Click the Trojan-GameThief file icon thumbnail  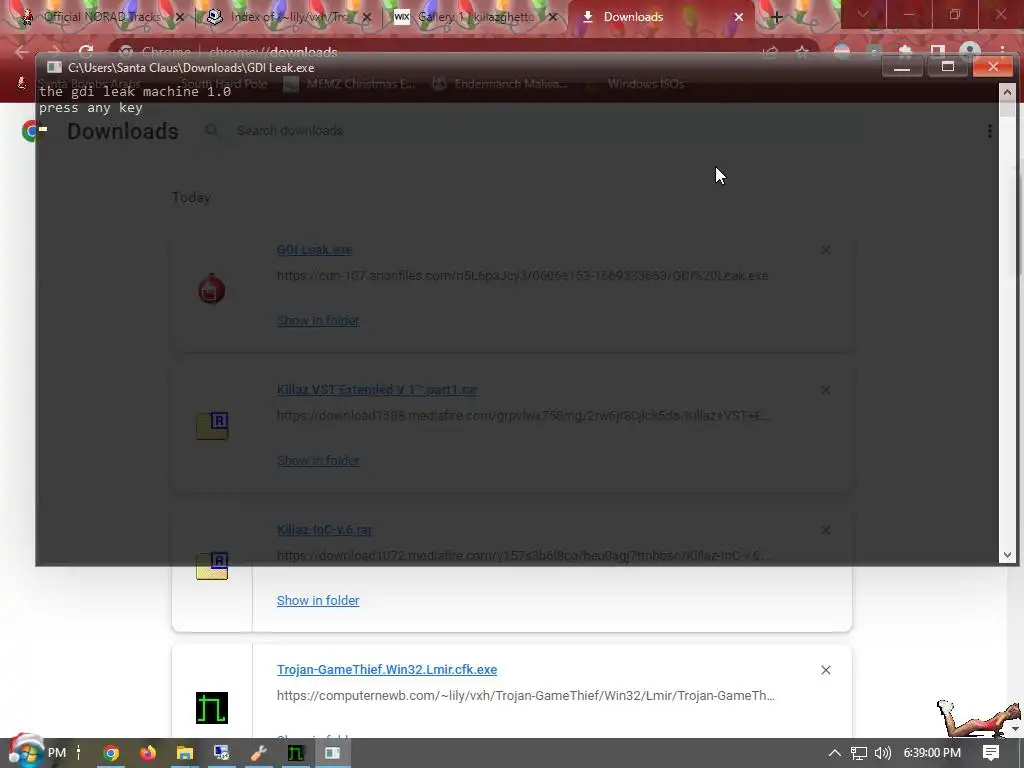[x=212, y=708]
